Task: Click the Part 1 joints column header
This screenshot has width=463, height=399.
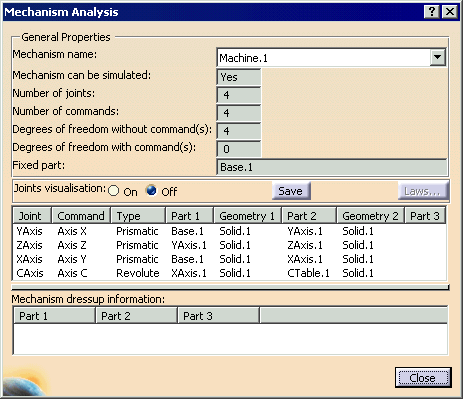Action: [x=189, y=216]
